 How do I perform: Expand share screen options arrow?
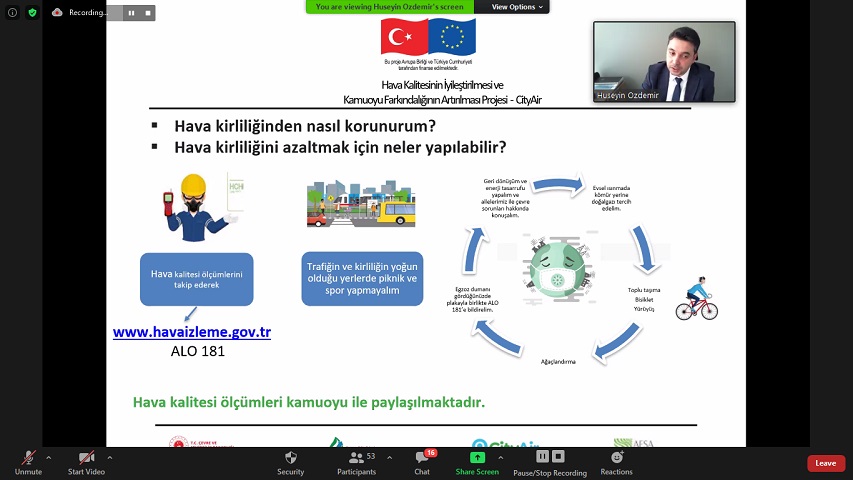(500, 458)
